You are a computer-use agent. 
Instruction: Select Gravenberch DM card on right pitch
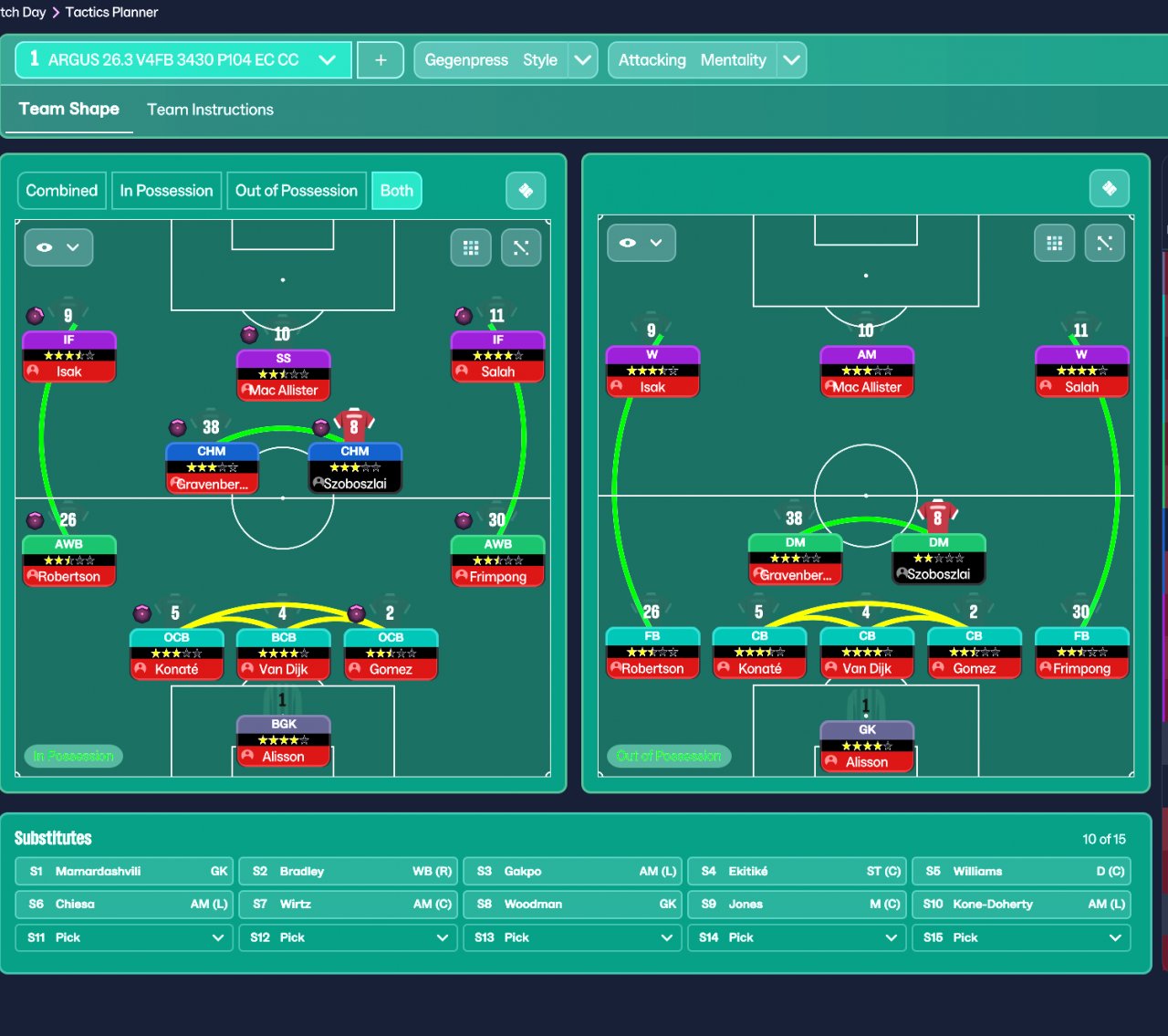pyautogui.click(x=796, y=560)
